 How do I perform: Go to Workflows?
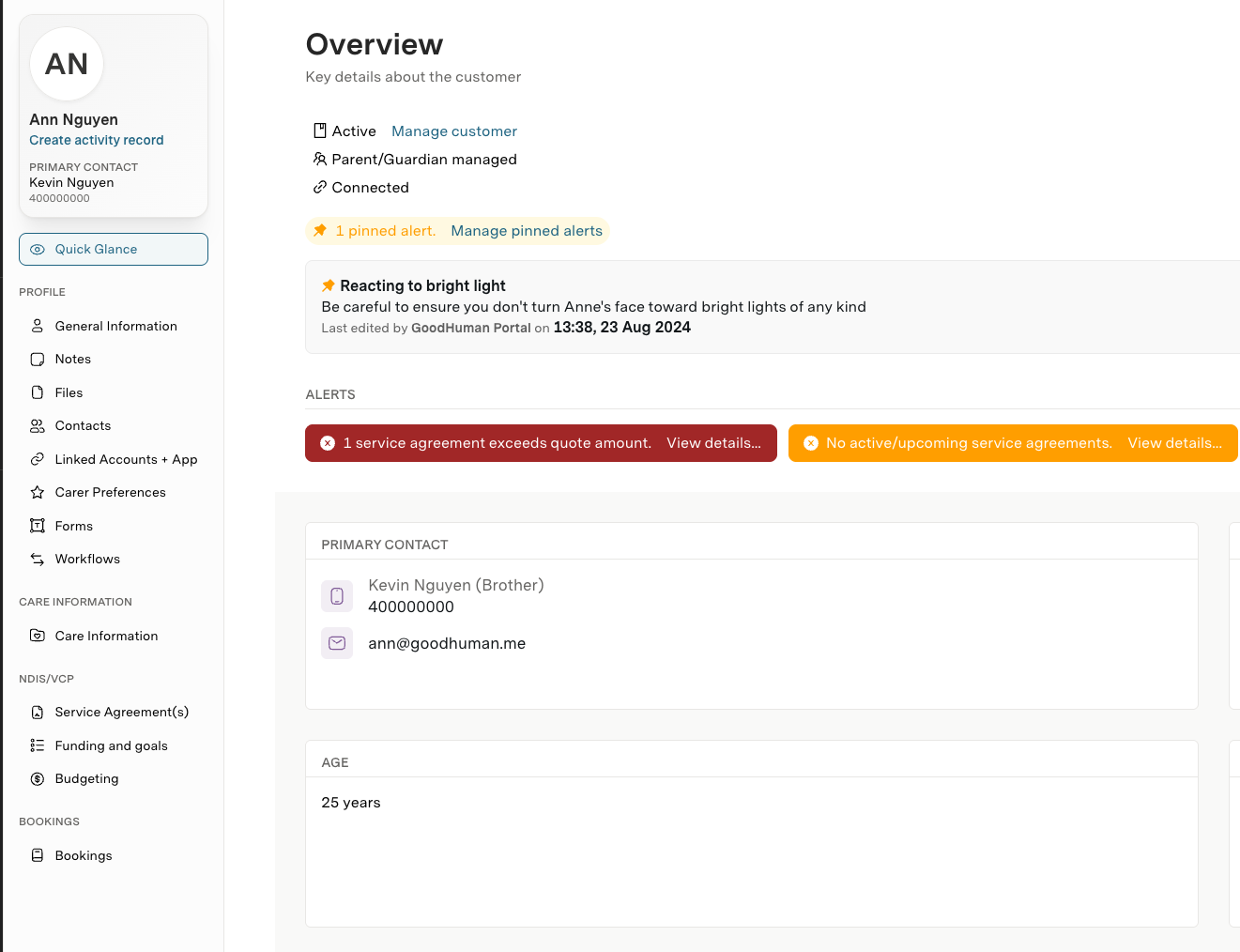click(114, 559)
